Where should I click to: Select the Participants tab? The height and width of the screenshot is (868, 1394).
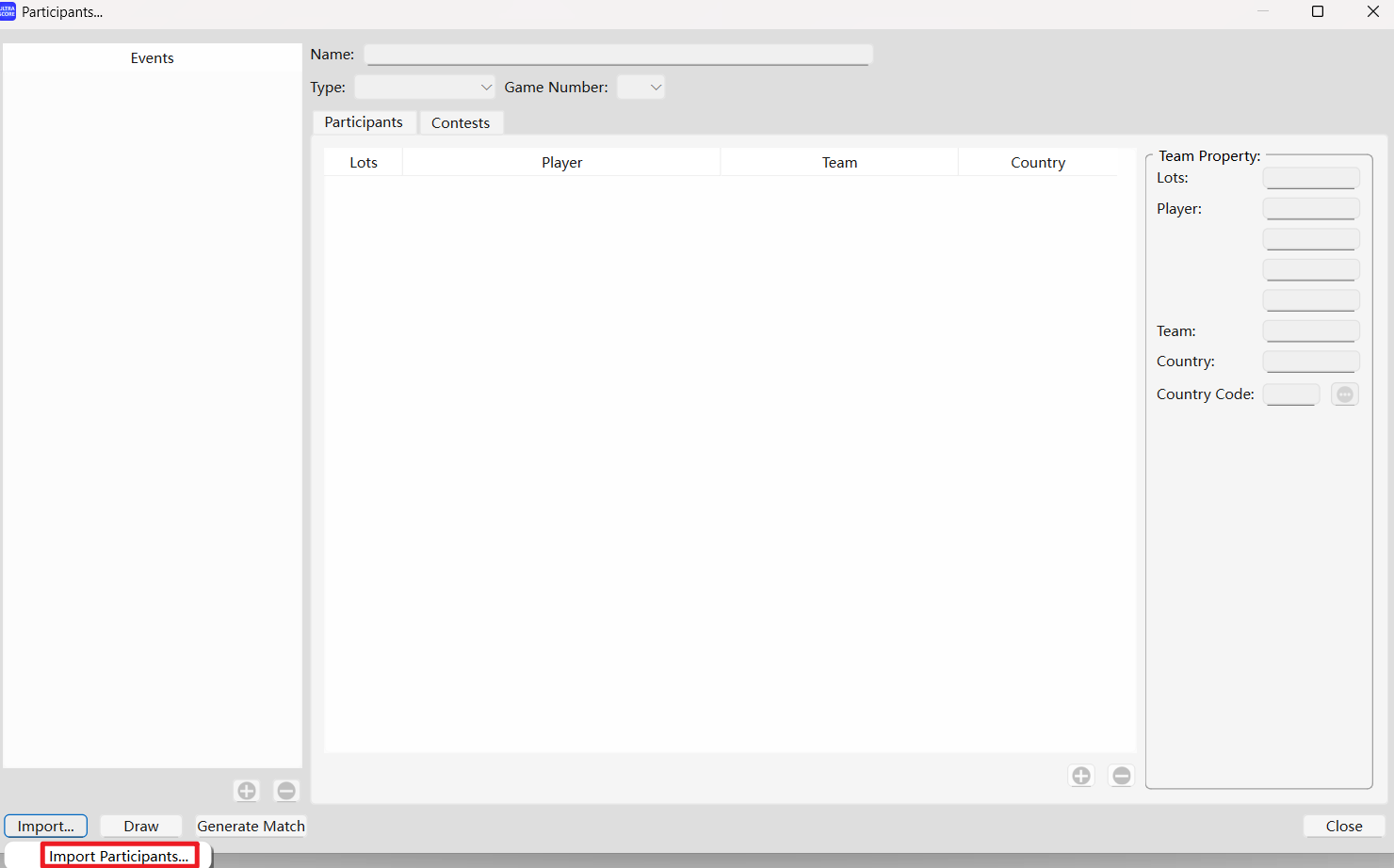(x=364, y=122)
